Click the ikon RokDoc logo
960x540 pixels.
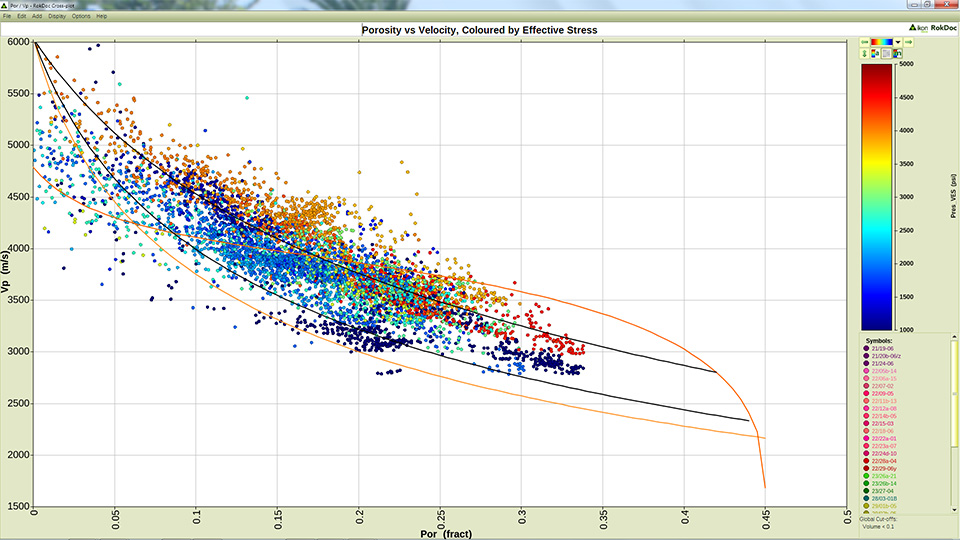[932, 28]
